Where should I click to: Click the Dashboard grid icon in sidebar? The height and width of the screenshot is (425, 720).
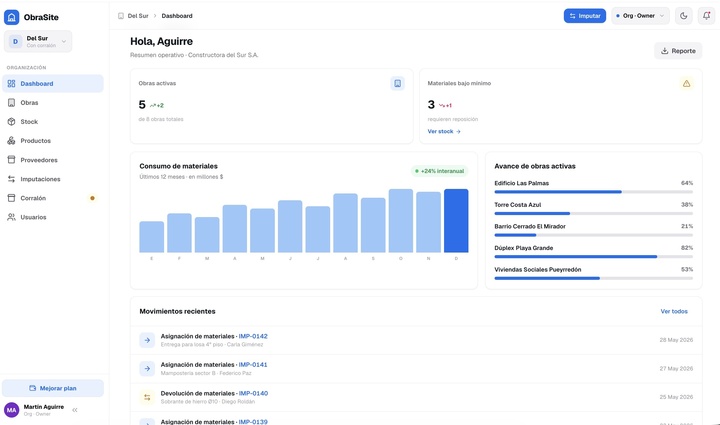tap(11, 84)
